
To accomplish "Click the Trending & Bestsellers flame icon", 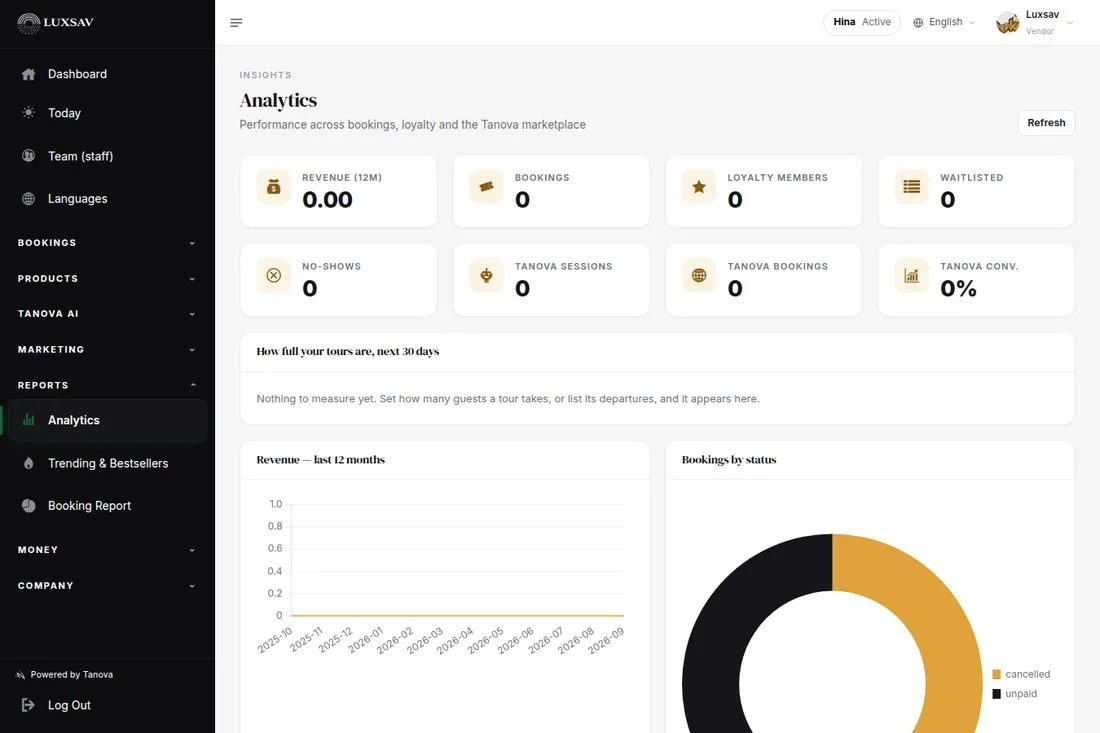I will click(x=28, y=463).
